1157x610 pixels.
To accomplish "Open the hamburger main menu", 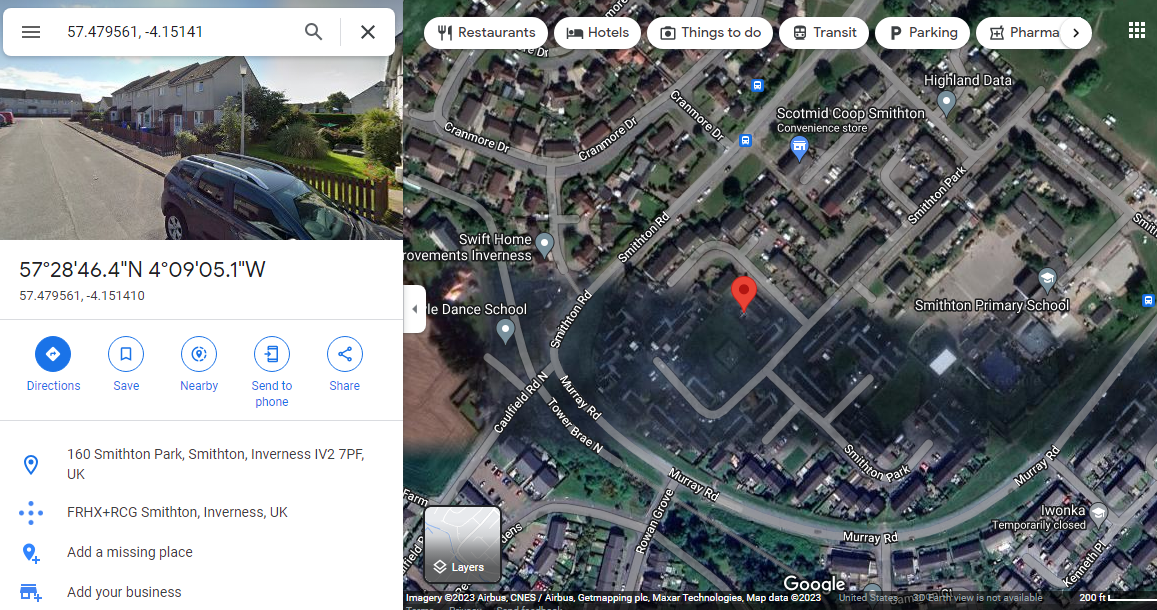I will tap(30, 32).
